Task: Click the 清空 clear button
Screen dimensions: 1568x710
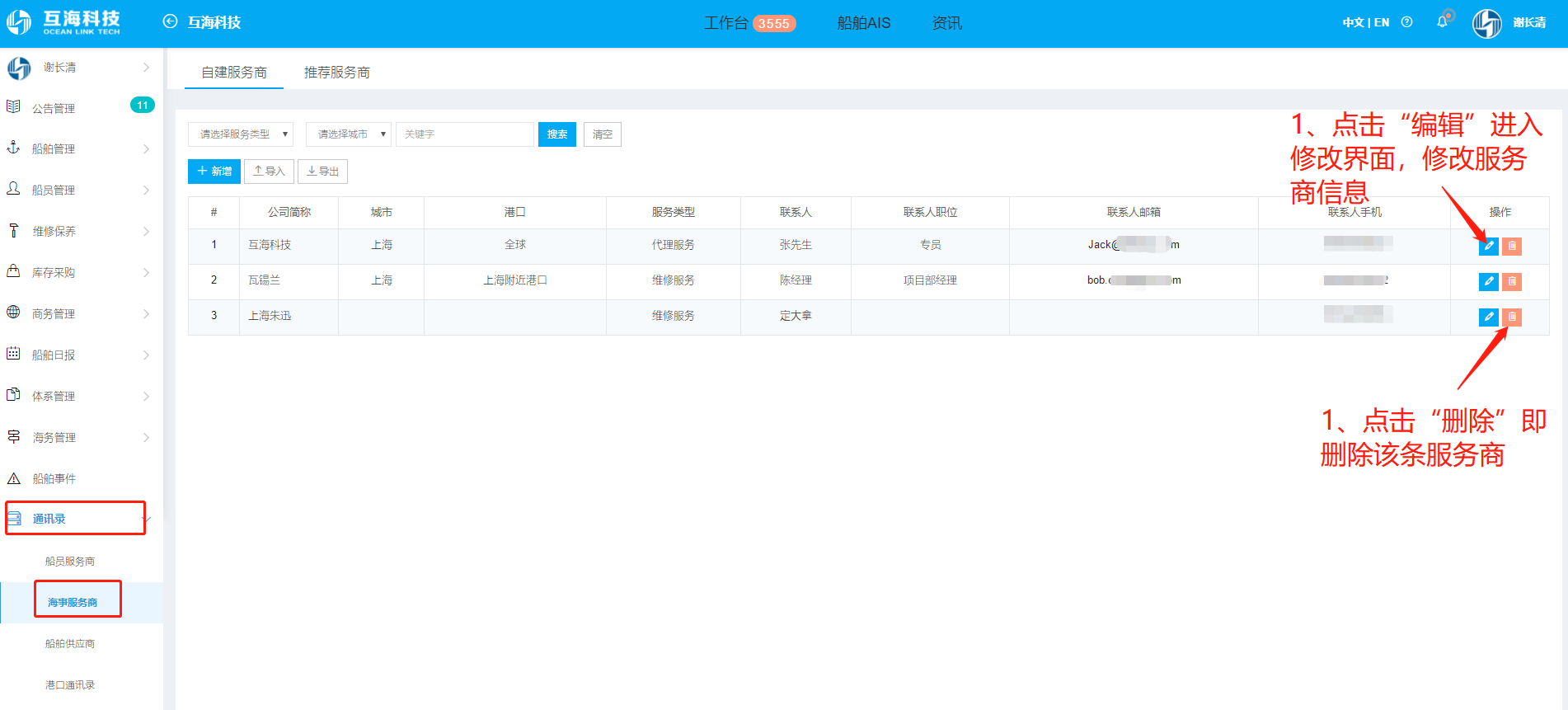Action: [x=603, y=134]
